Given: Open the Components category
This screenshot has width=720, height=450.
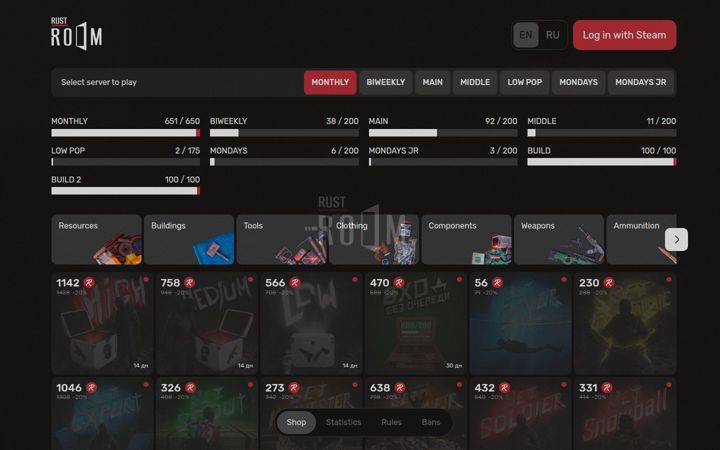Looking at the screenshot, I should click(x=467, y=239).
